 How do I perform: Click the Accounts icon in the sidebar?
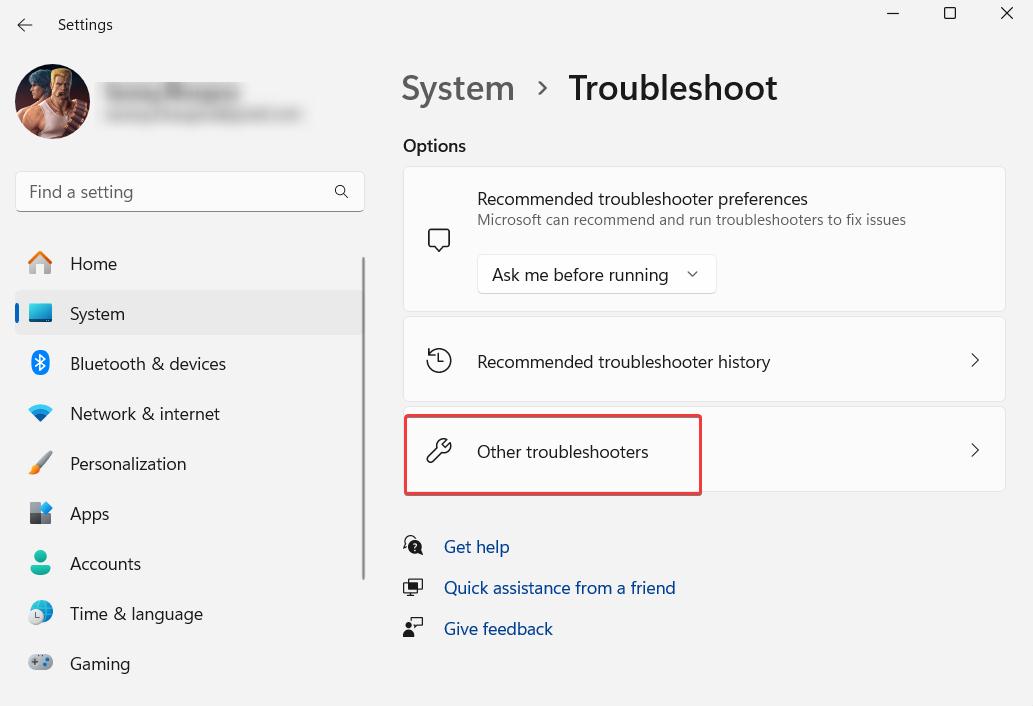[40, 563]
